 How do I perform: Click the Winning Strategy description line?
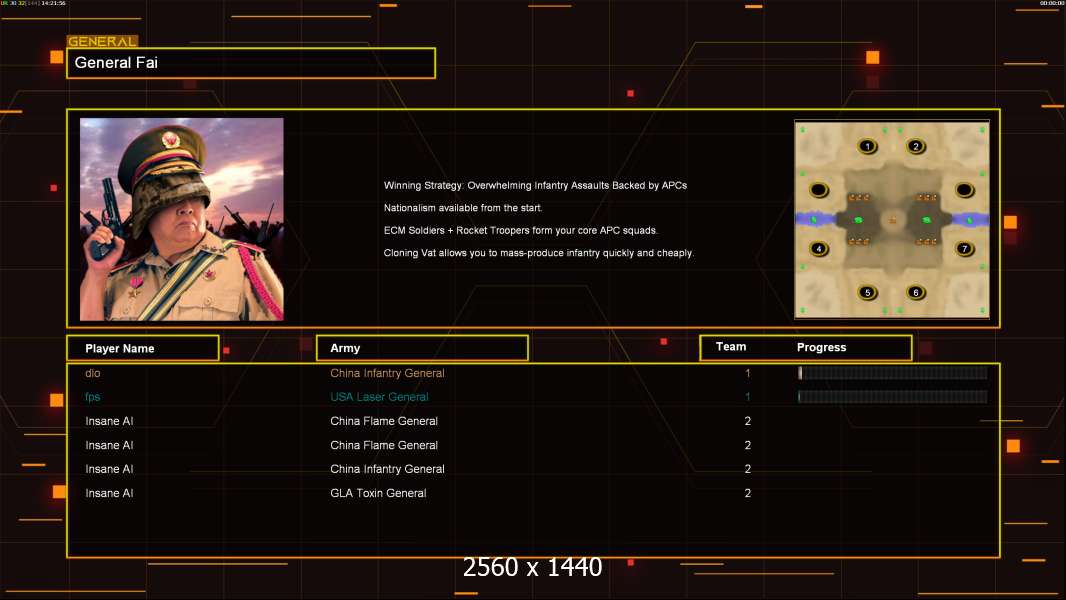pyautogui.click(x=535, y=186)
